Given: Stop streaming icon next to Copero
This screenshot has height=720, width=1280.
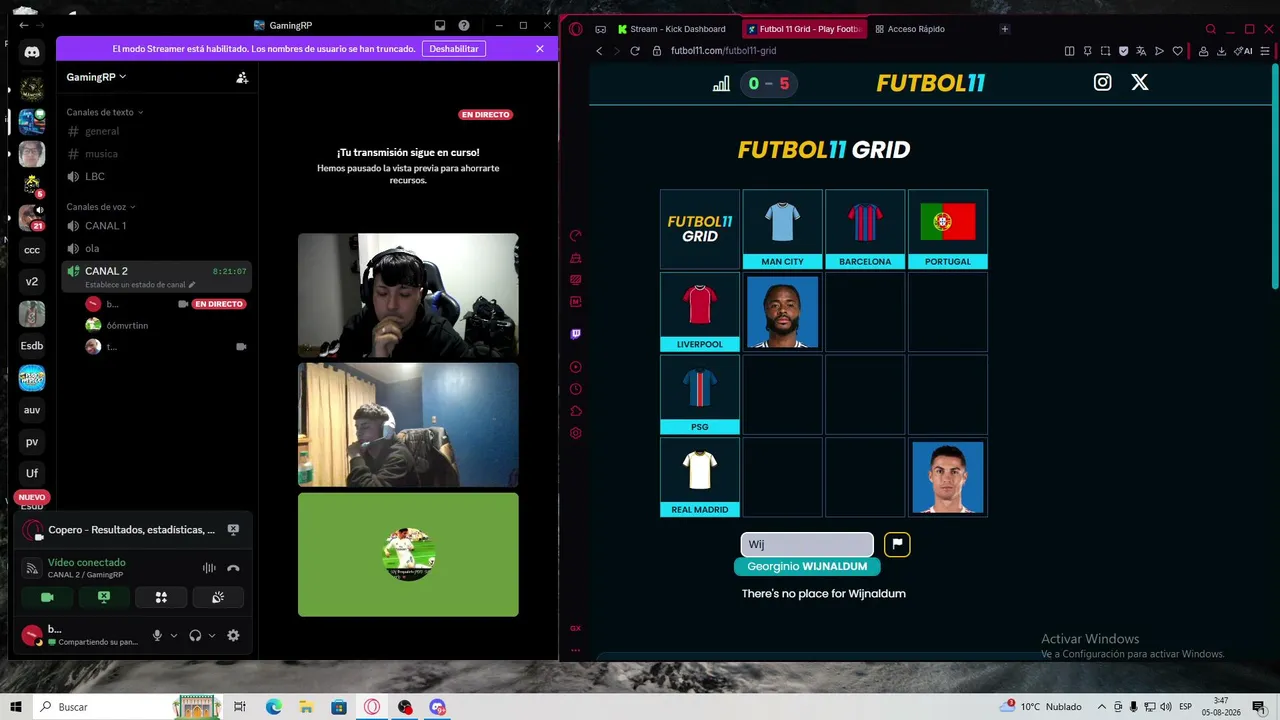Looking at the screenshot, I should point(233,530).
